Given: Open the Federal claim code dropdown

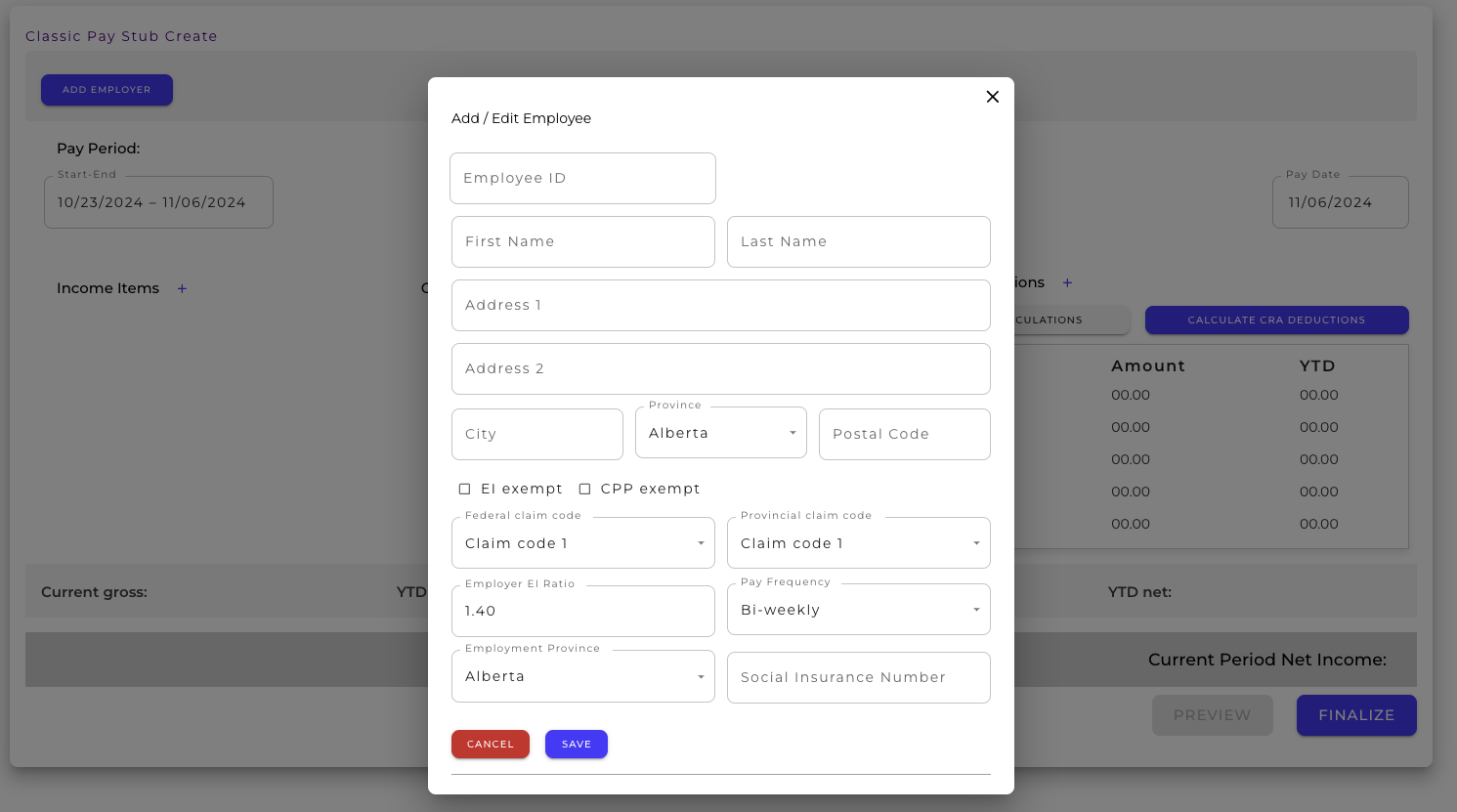Looking at the screenshot, I should [x=583, y=543].
